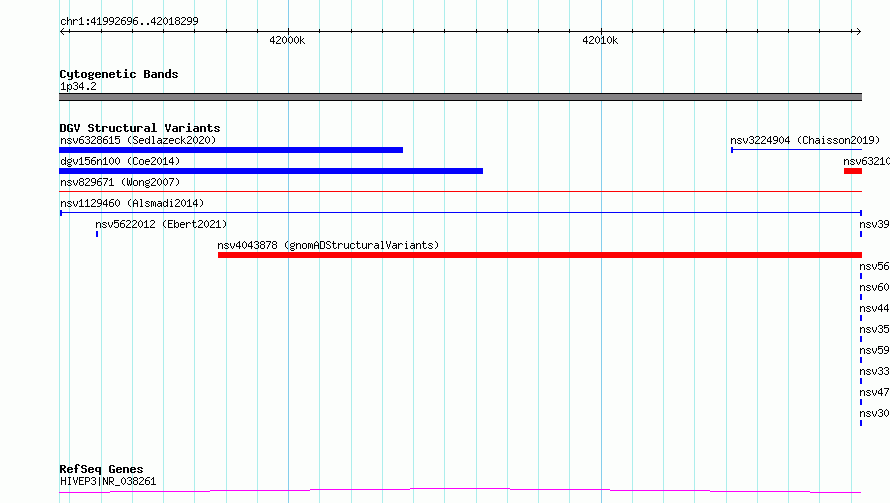Click the blue bar of dgv156n100
890x503 pixels.
click(271, 171)
